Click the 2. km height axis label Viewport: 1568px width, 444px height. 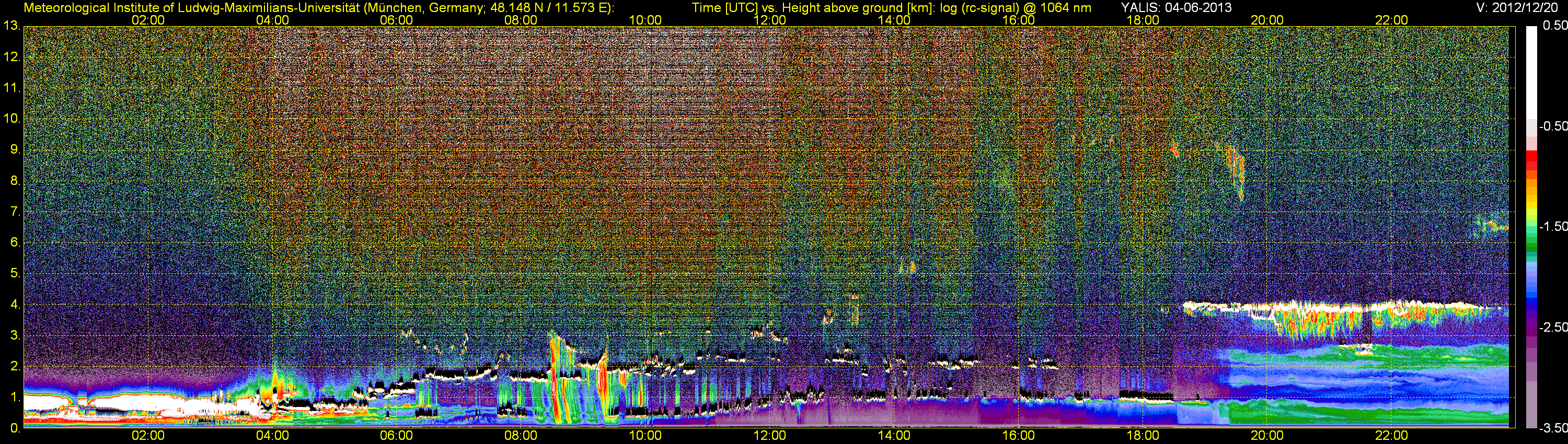(15, 367)
